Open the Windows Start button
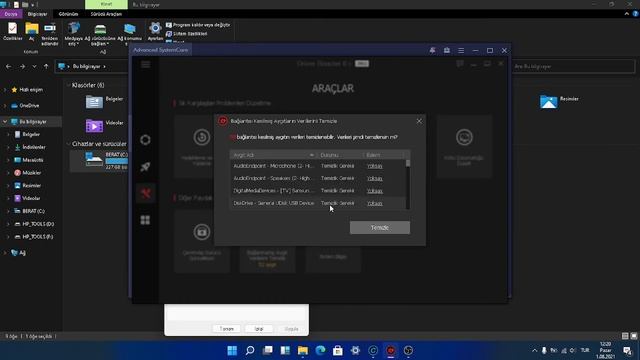This screenshot has height=360, width=640. coord(232,351)
